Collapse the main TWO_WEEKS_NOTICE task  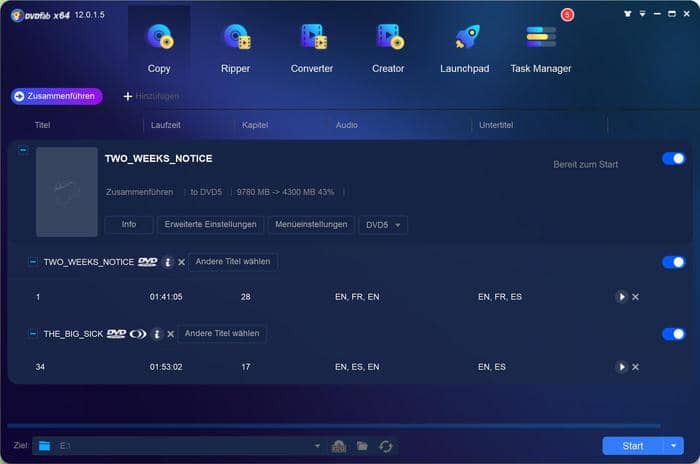pos(23,150)
